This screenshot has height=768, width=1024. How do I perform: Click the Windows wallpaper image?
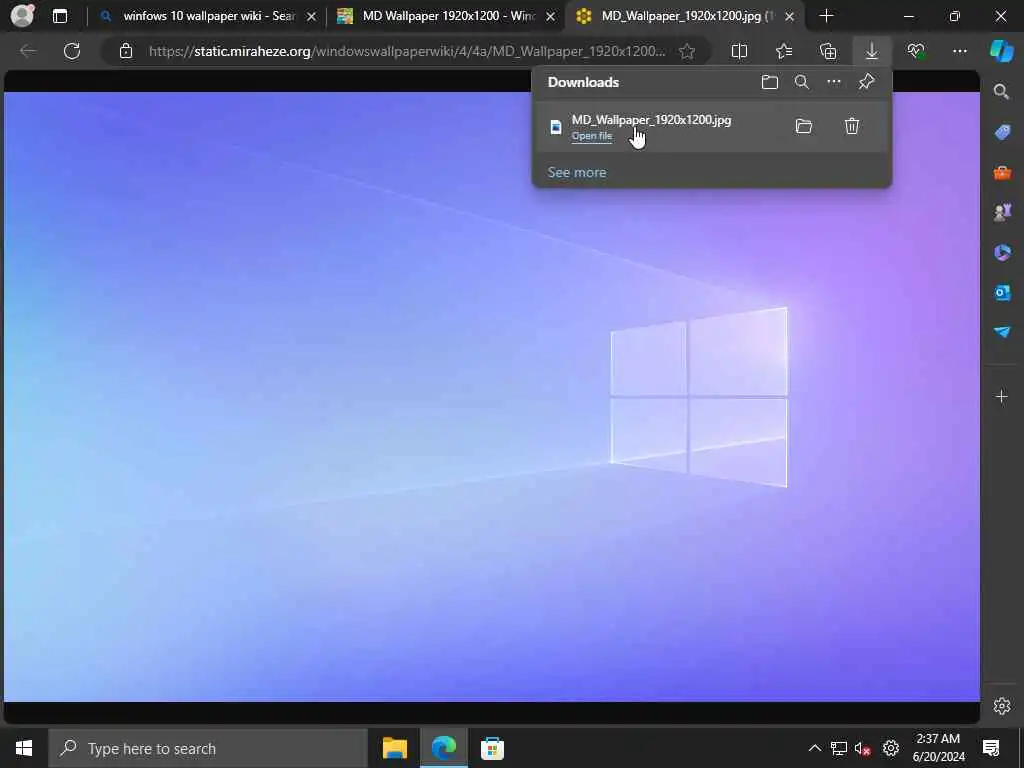[x=492, y=396]
